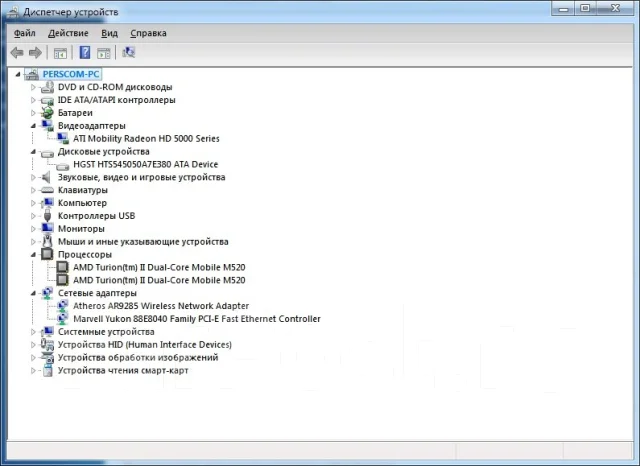This screenshot has height=466, width=640.
Task: Expand the Мониторы node
Action: 33,229
